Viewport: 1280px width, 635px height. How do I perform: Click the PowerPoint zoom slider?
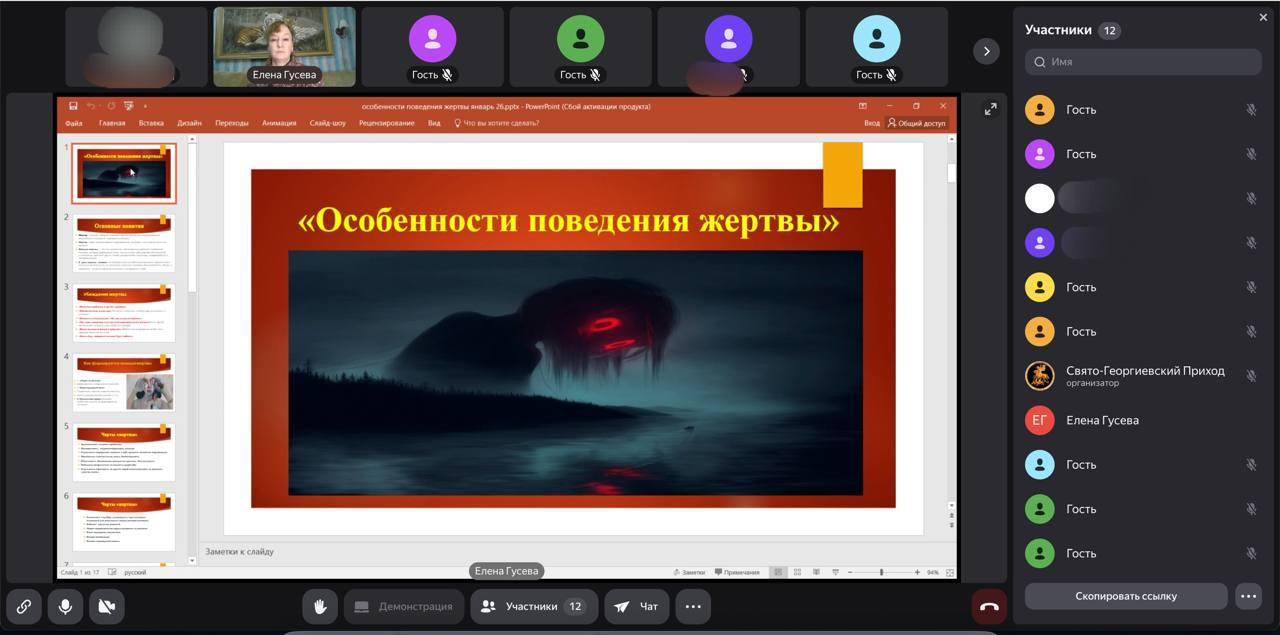coord(883,572)
